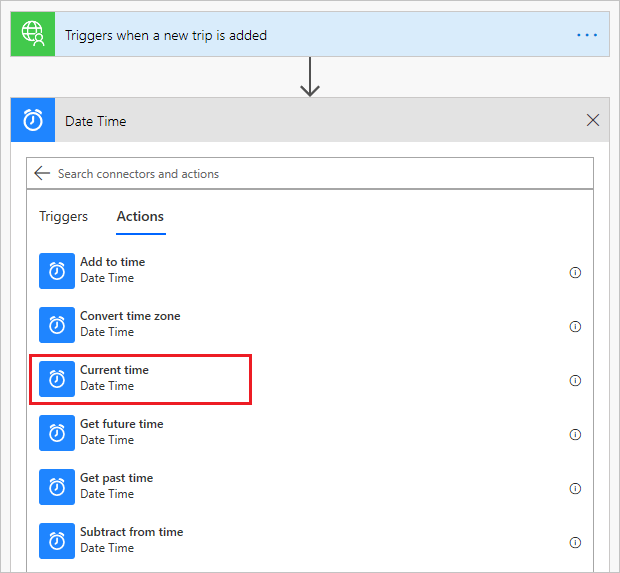
Task: View info for Get past time
Action: coord(575,489)
